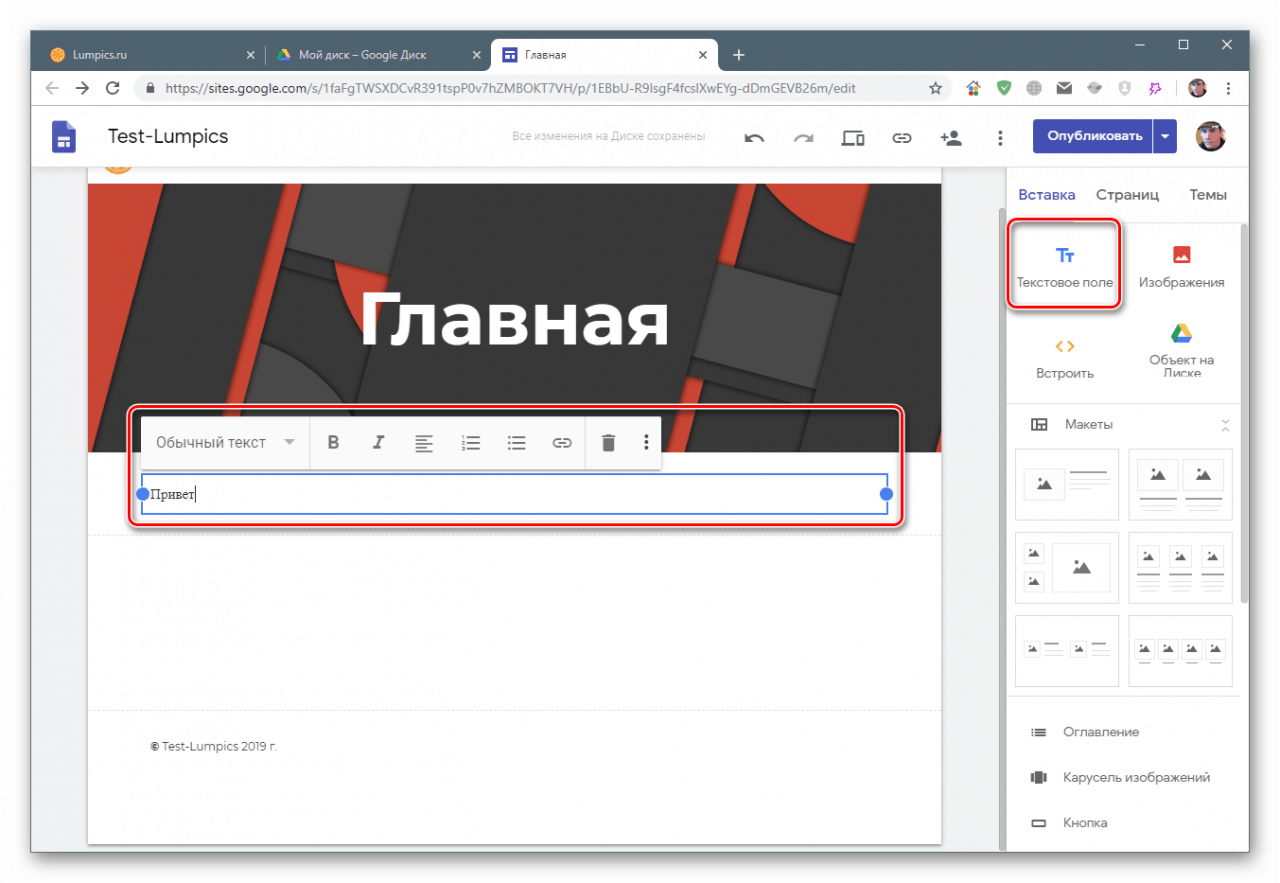This screenshot has height=883, width=1280.
Task: Insert Объект на Диске from Drive
Action: (x=1181, y=351)
